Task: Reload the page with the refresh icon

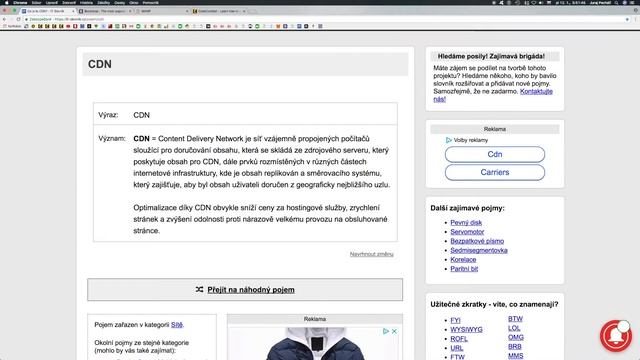Action: tap(18, 19)
